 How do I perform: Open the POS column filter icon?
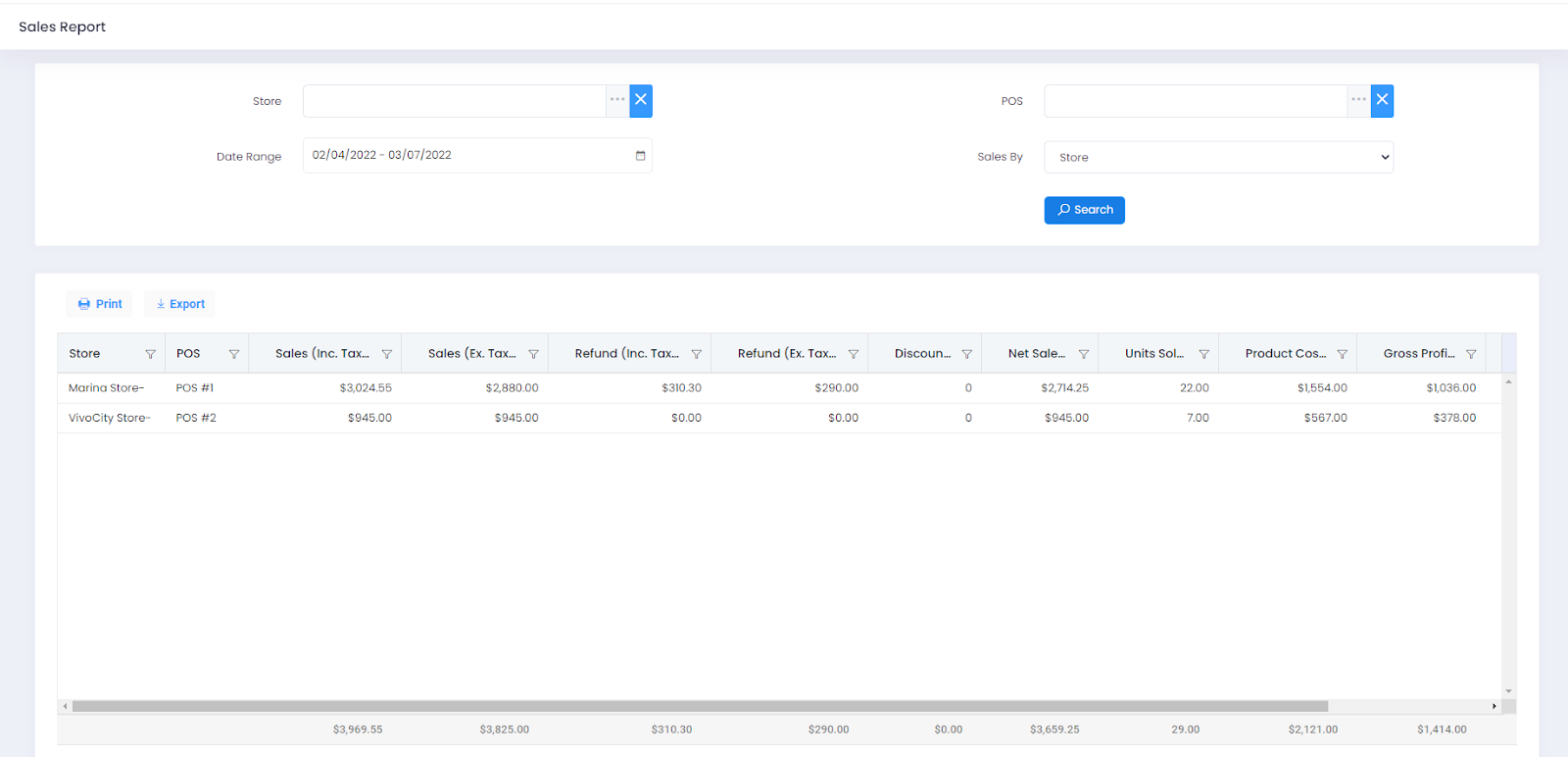(x=233, y=354)
